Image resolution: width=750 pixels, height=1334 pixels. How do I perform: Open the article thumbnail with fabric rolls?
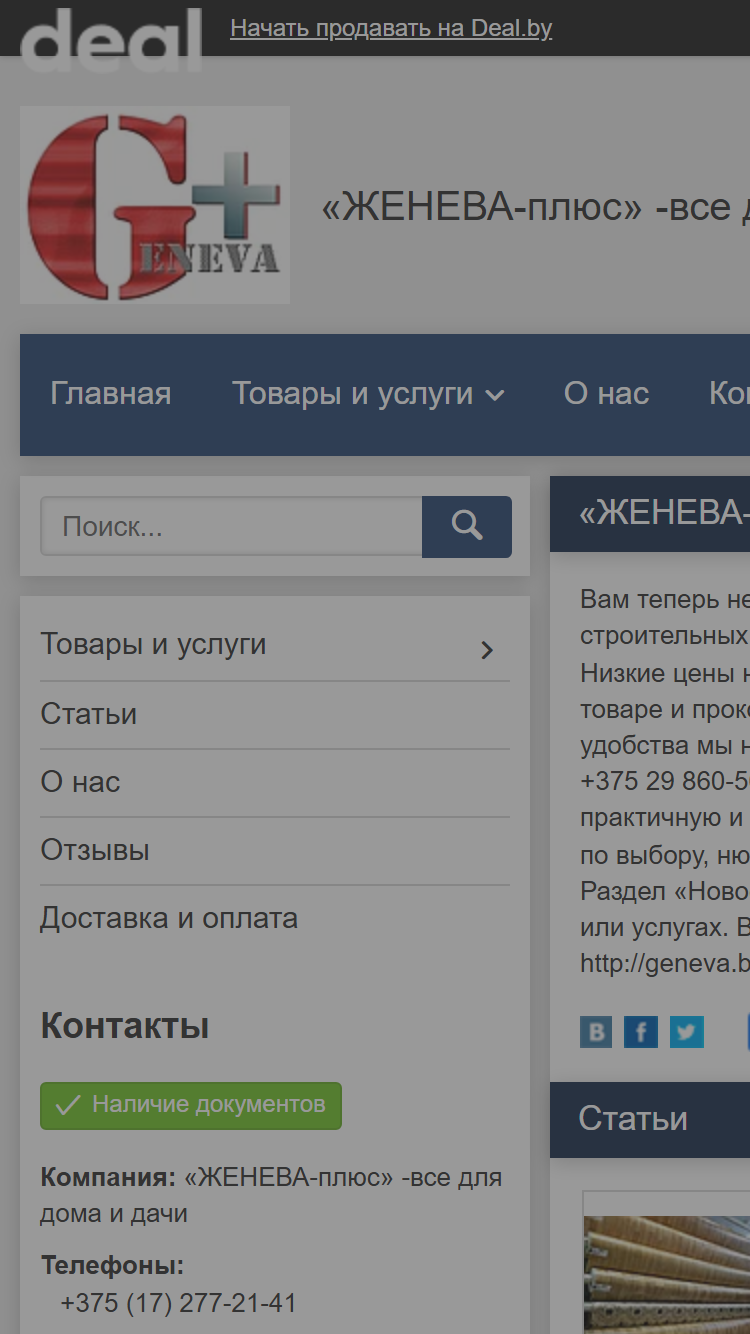(x=667, y=1274)
